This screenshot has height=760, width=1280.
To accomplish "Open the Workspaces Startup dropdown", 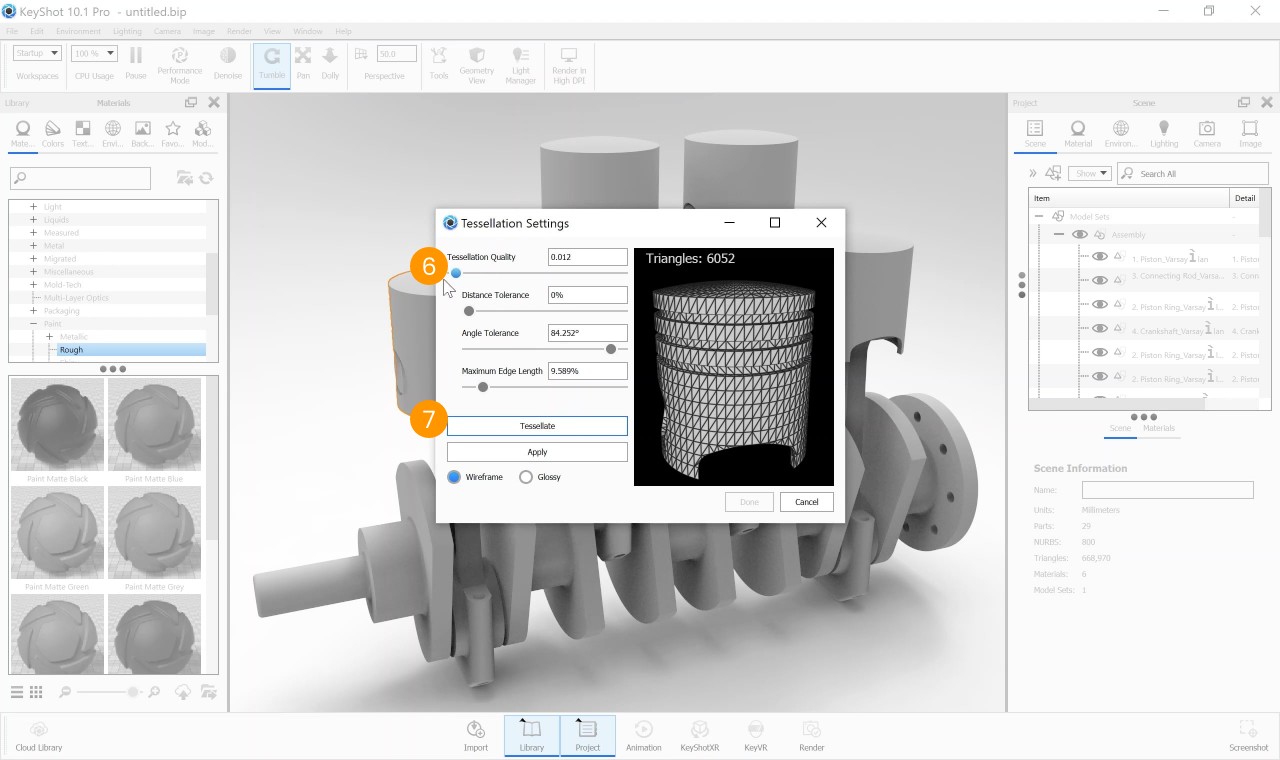I will coord(38,53).
